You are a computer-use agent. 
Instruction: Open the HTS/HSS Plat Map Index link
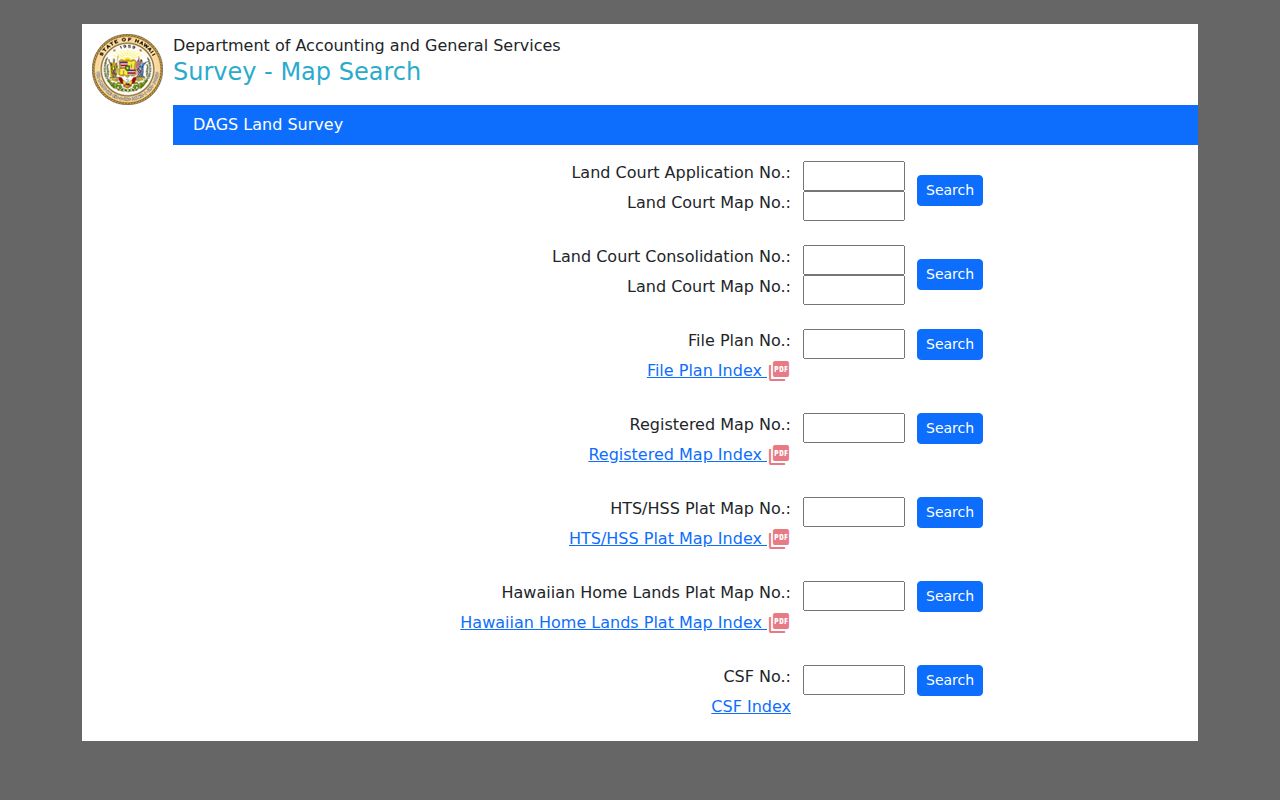(x=666, y=539)
